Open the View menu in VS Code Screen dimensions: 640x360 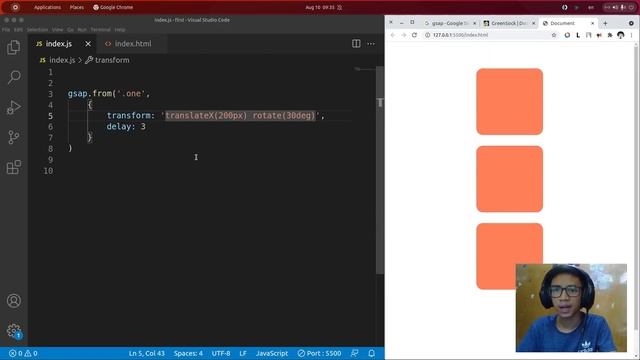58,30
